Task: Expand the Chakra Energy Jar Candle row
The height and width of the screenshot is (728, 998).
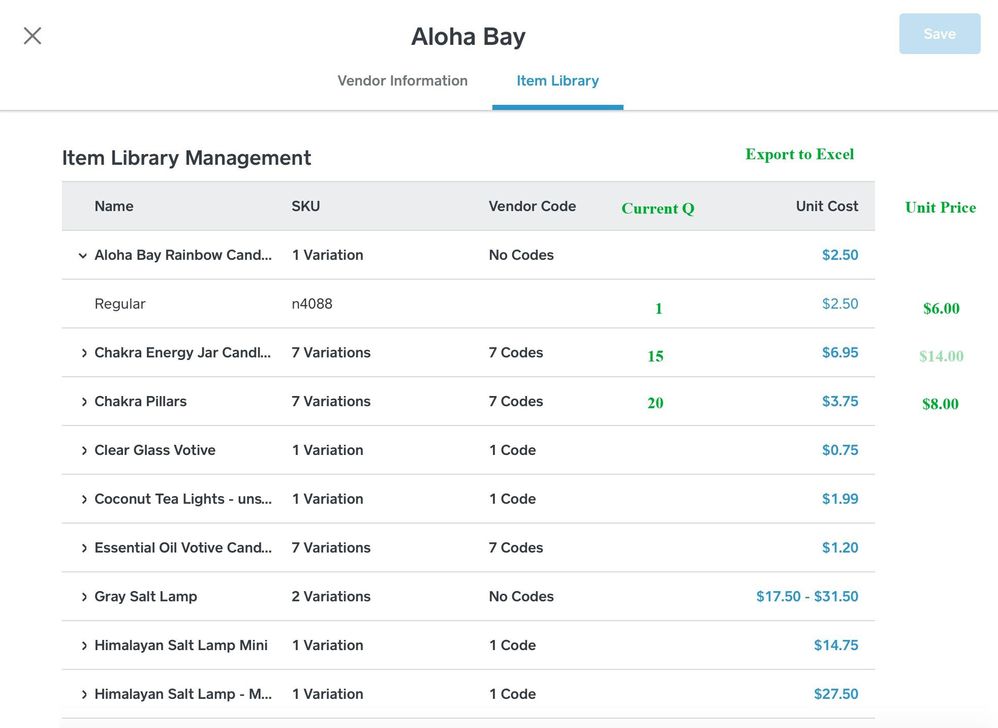Action: click(84, 353)
